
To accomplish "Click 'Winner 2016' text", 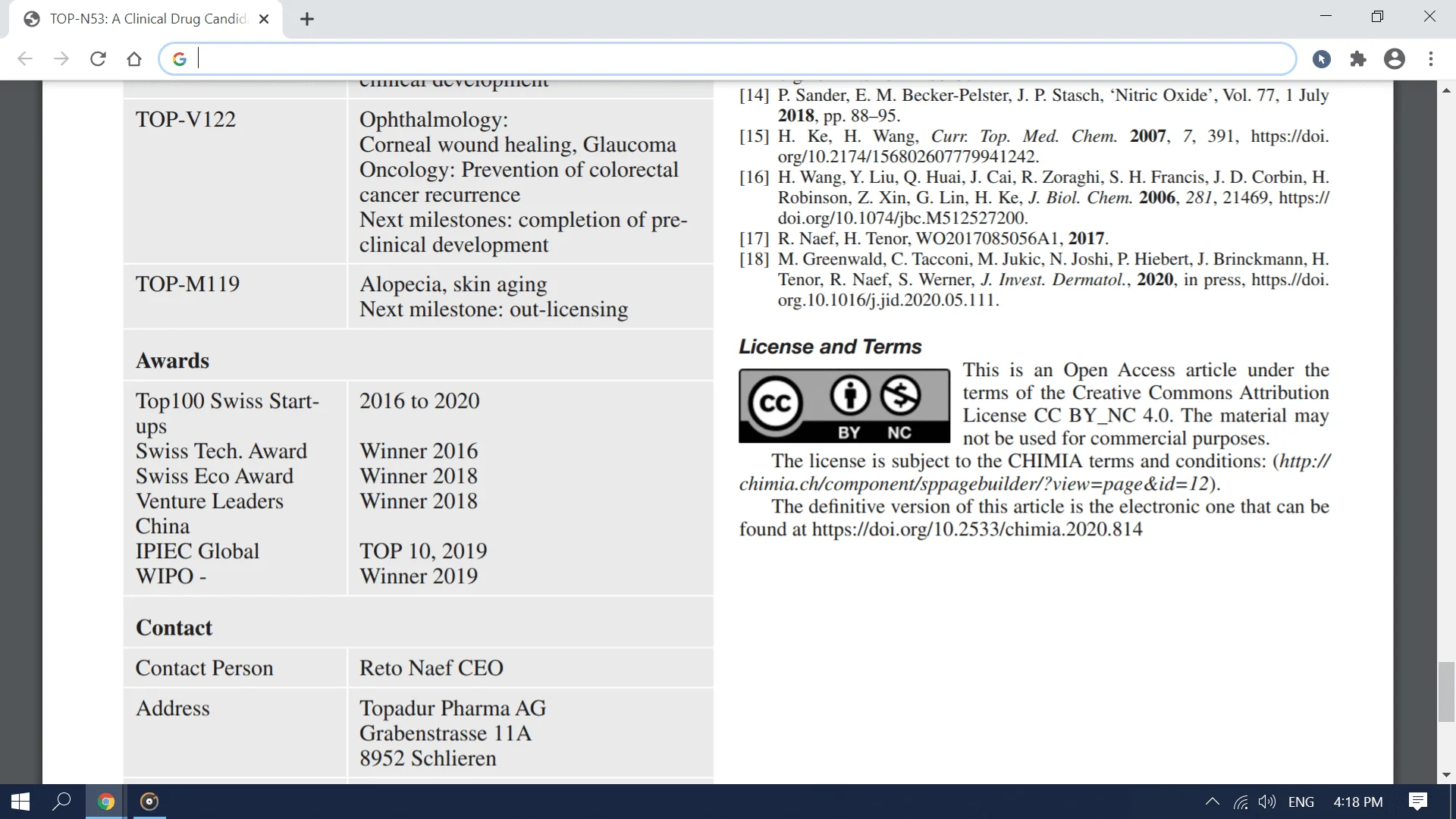I will pyautogui.click(x=419, y=451).
